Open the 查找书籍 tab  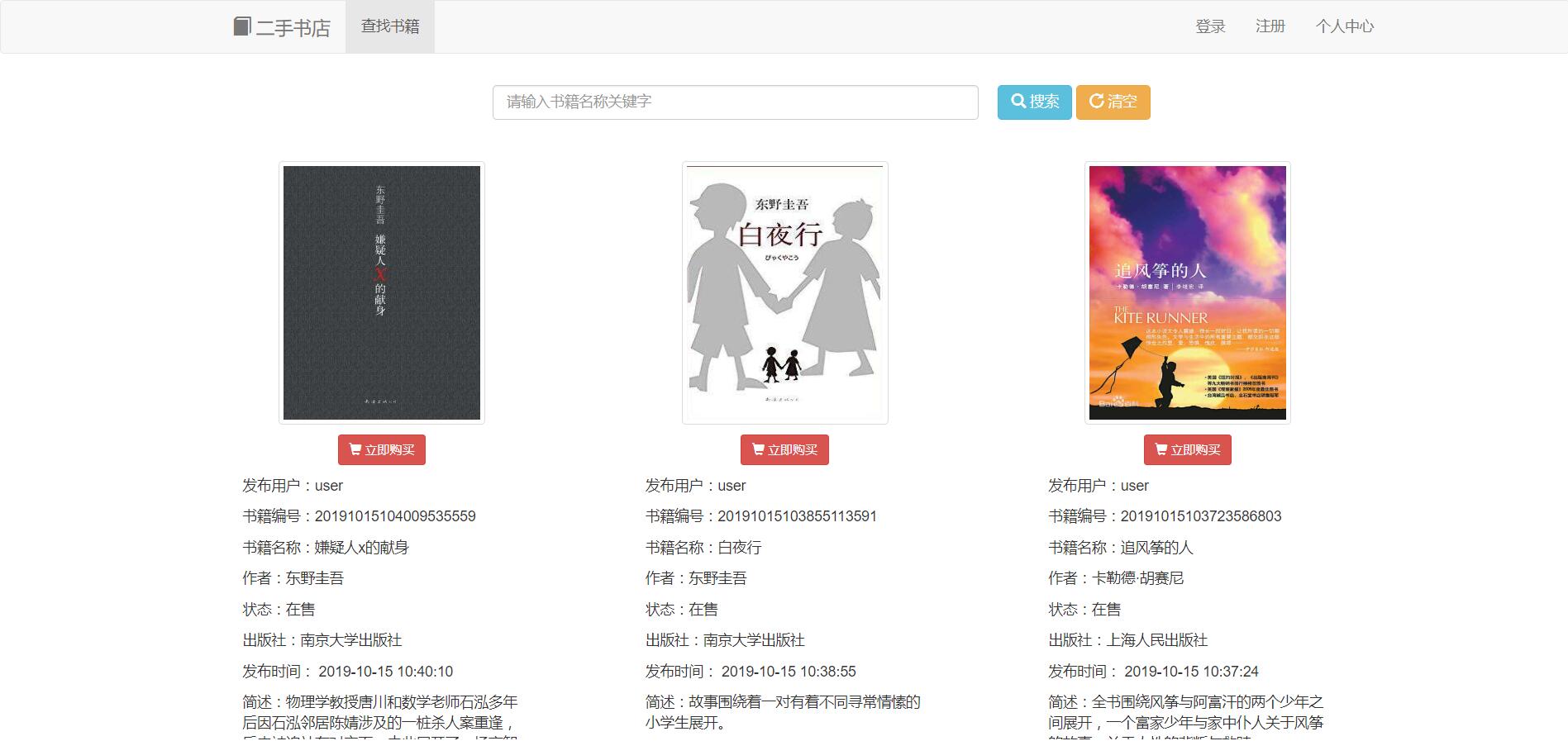[x=390, y=26]
